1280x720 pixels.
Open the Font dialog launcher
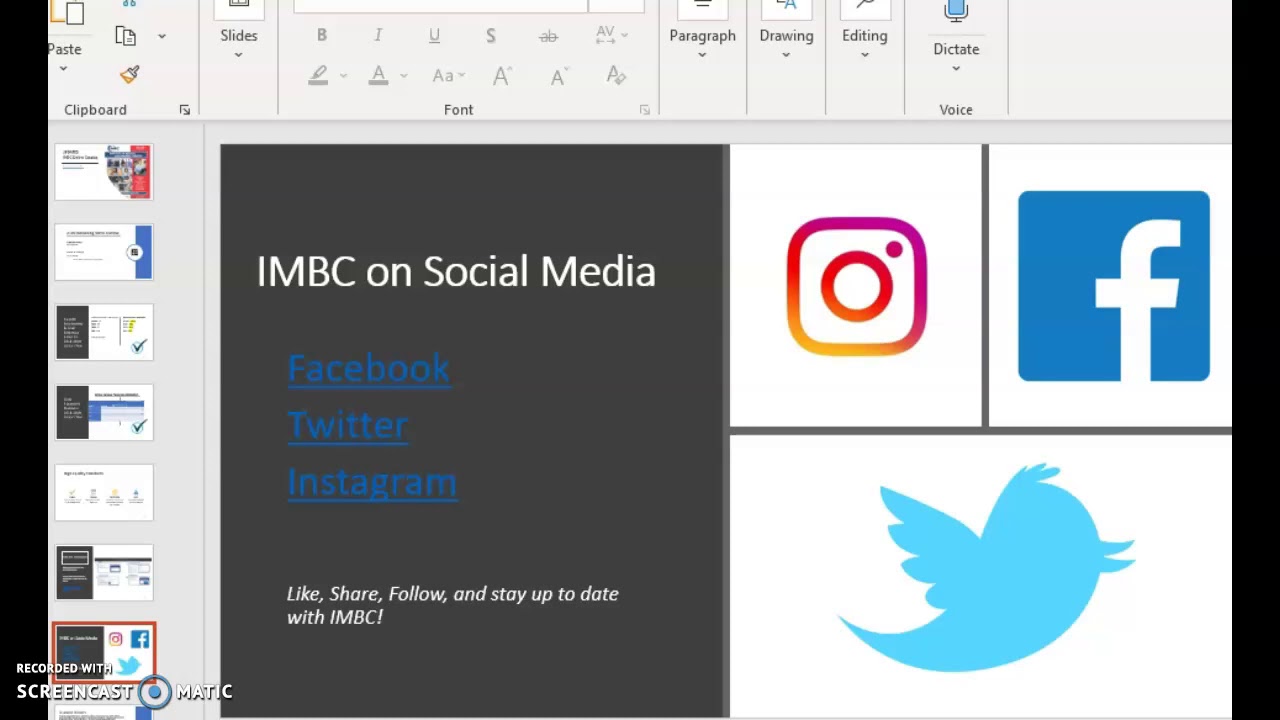(645, 110)
